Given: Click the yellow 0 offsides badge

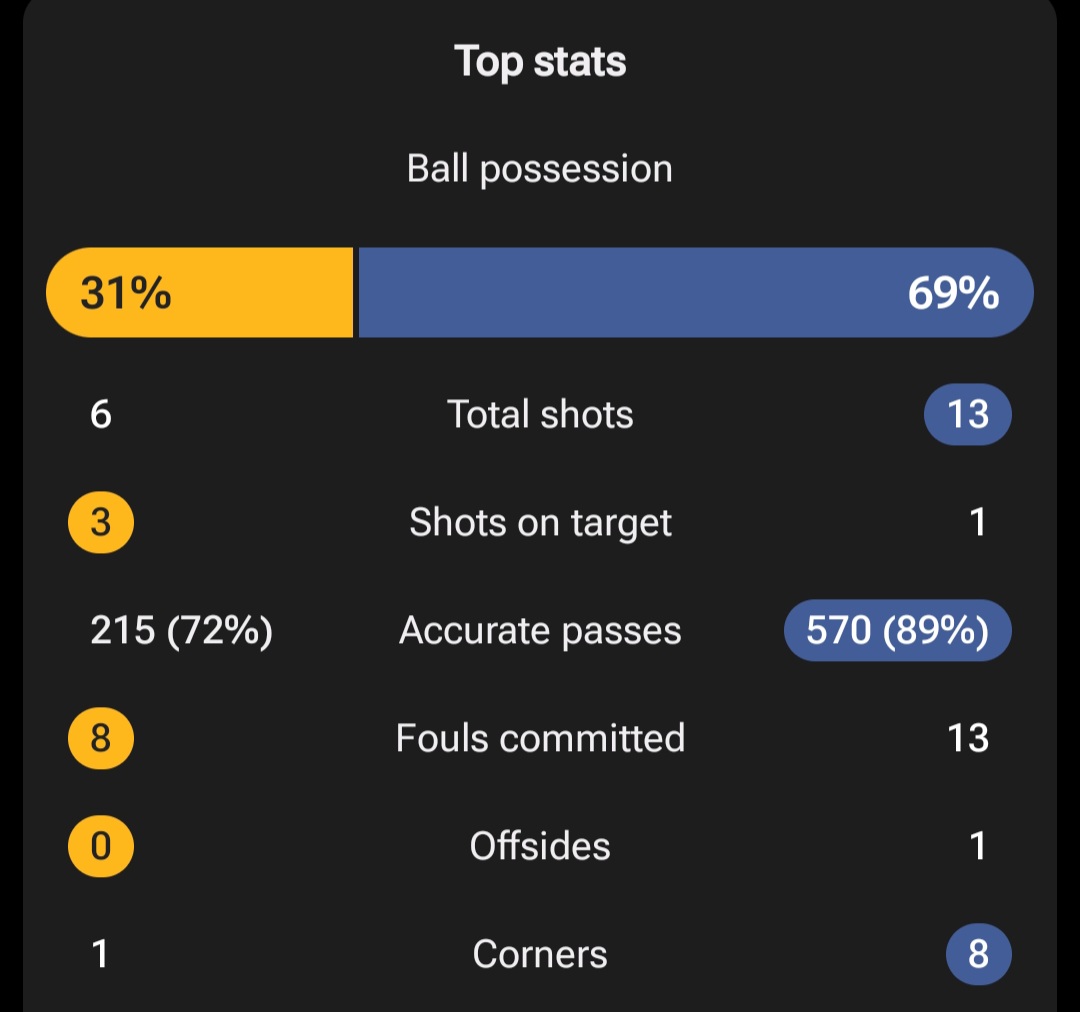Looking at the screenshot, I should [x=101, y=846].
